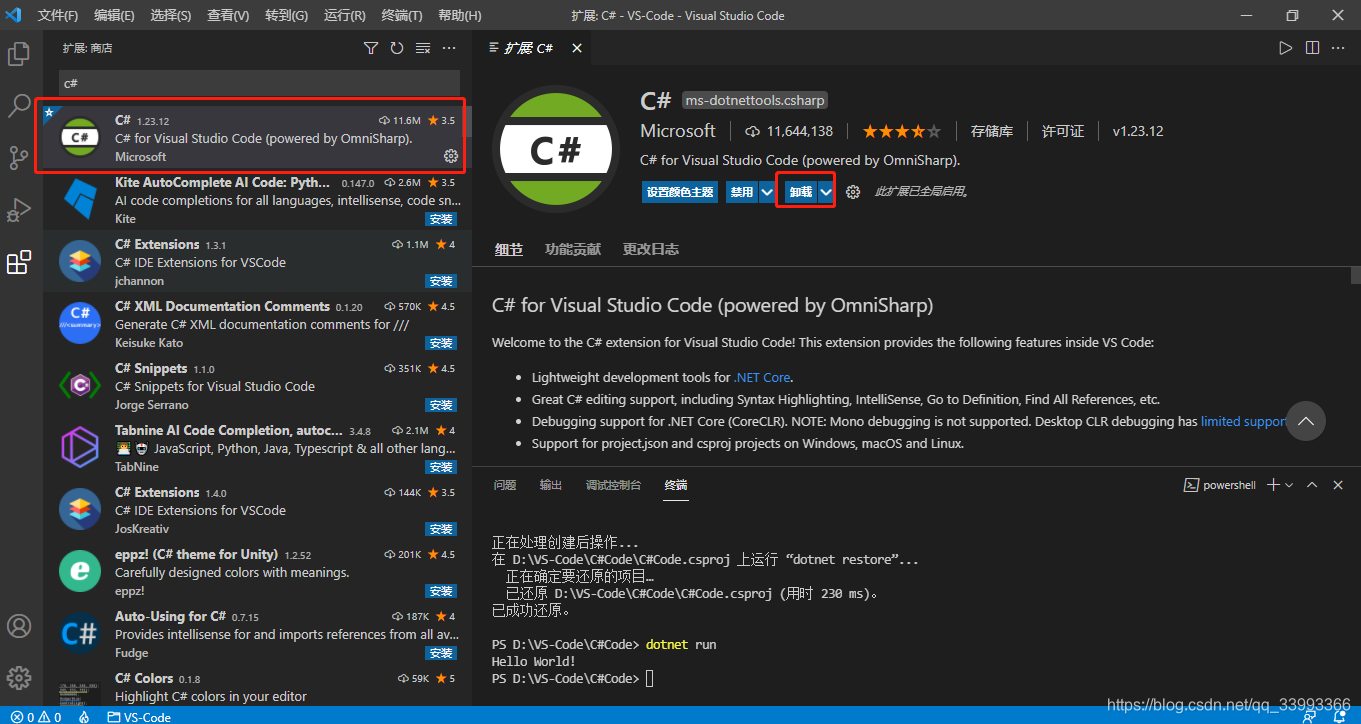The image size is (1361, 724).
Task: Split the editor to the right
Action: [x=1312, y=48]
